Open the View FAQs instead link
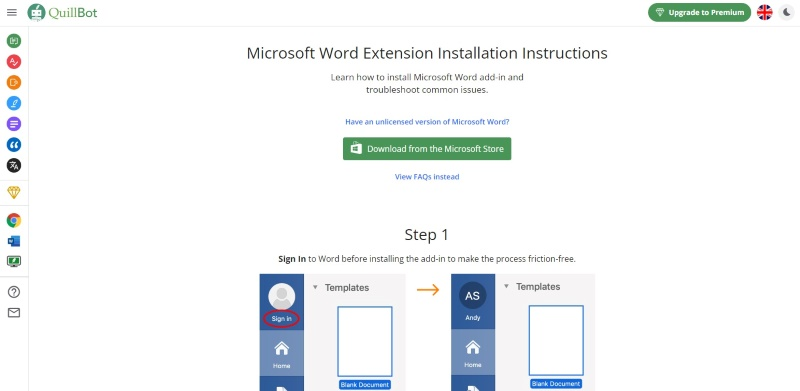Screen dimensions: 800x391 click(x=427, y=177)
